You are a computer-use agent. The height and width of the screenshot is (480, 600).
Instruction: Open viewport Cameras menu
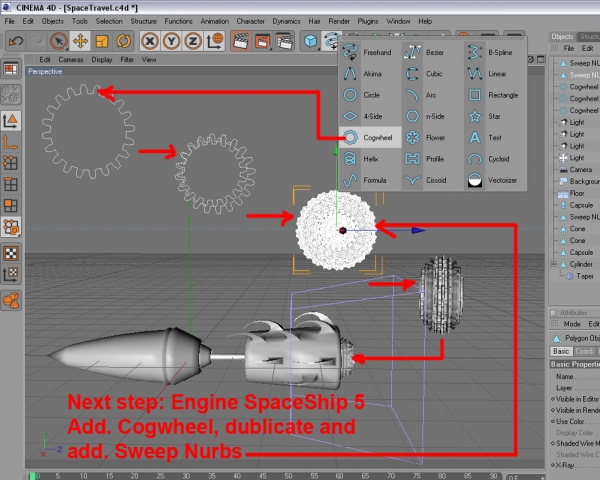71,59
